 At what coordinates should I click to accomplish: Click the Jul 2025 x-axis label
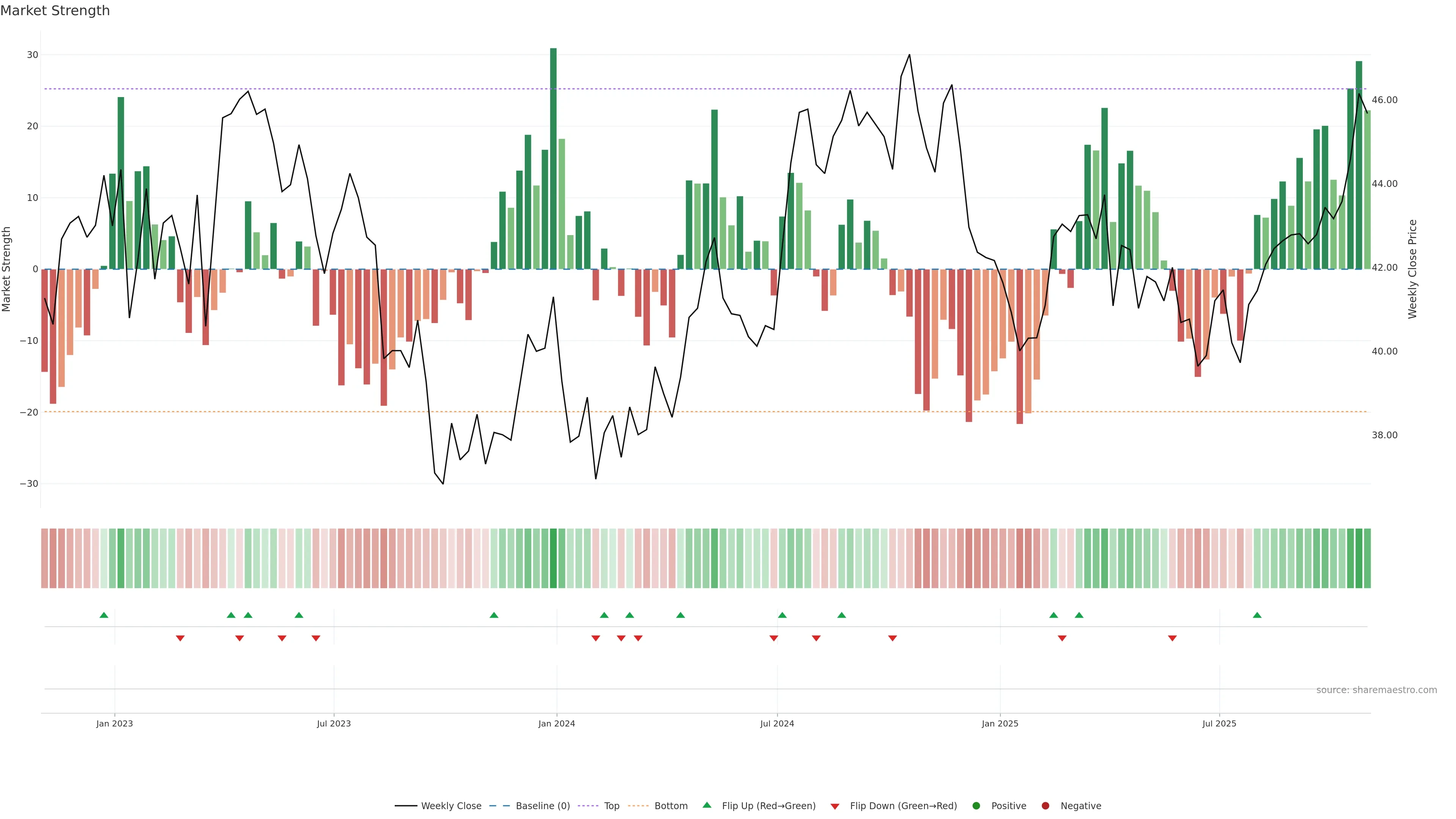coord(1219,723)
